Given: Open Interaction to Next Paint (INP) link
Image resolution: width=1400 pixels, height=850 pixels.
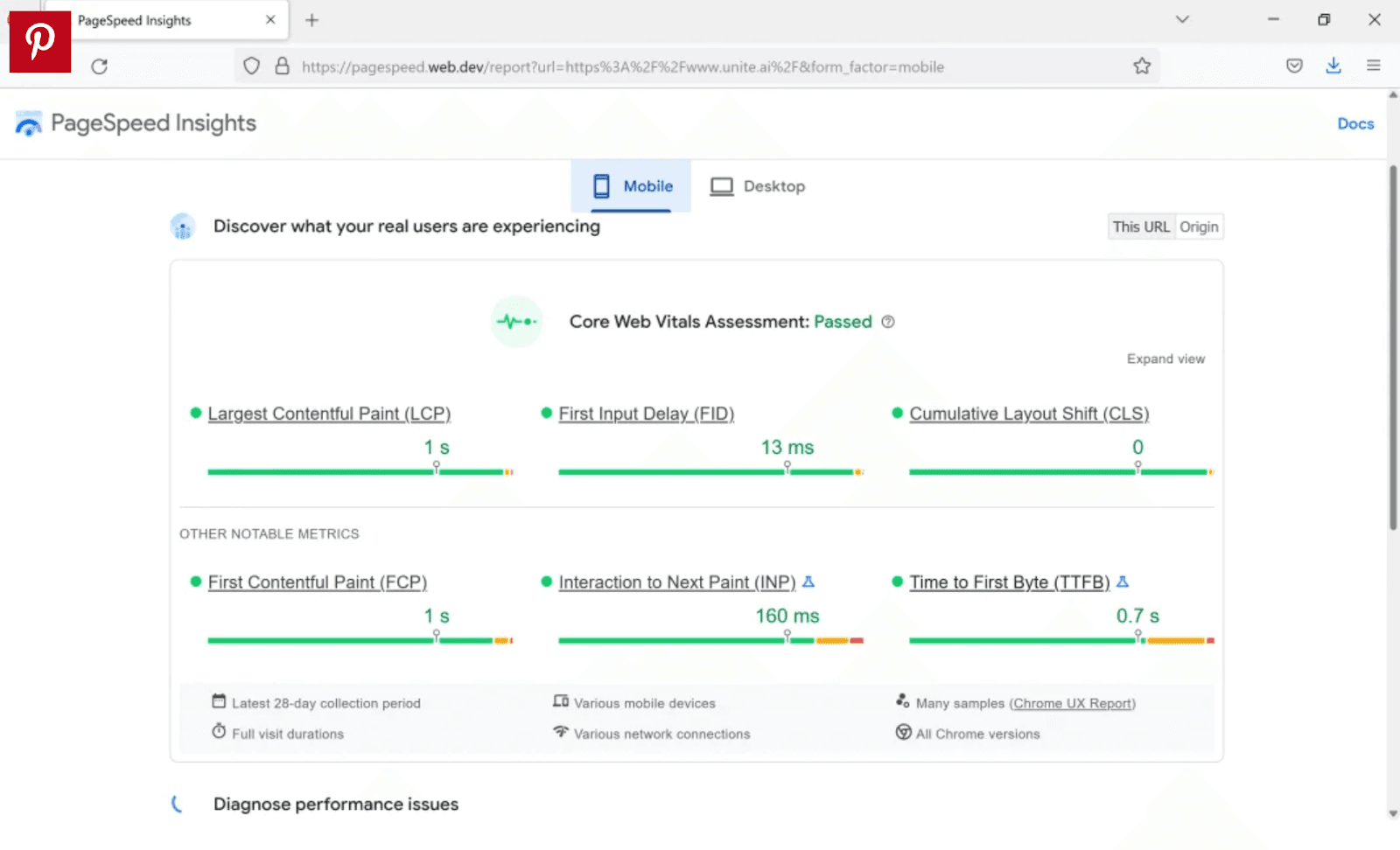Looking at the screenshot, I should 677,582.
